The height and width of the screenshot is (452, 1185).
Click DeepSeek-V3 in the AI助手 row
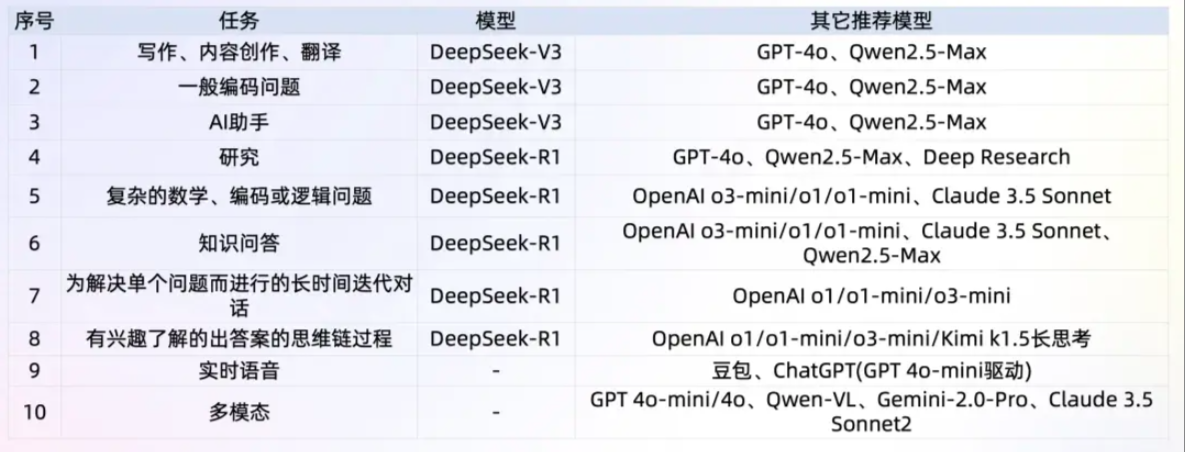[x=496, y=122]
